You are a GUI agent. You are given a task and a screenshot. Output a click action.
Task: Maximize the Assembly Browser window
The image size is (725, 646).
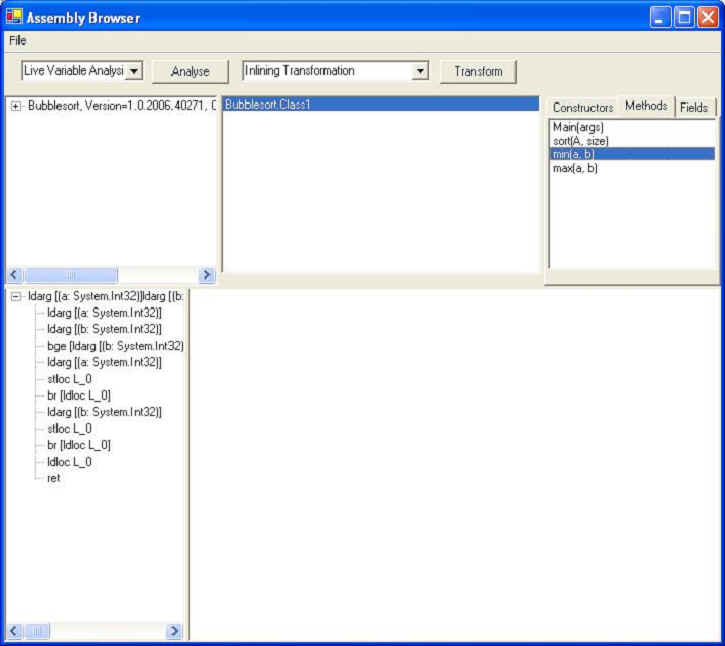(x=684, y=17)
